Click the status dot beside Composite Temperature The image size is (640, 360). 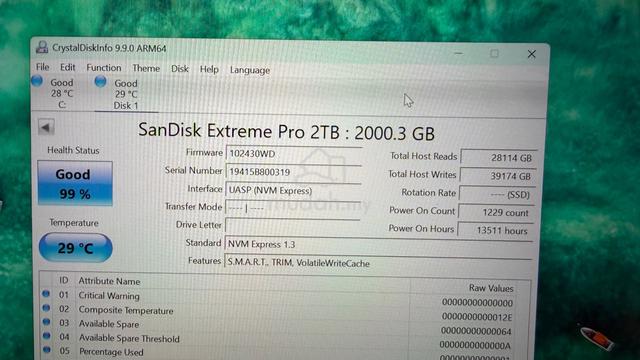pos(46,308)
